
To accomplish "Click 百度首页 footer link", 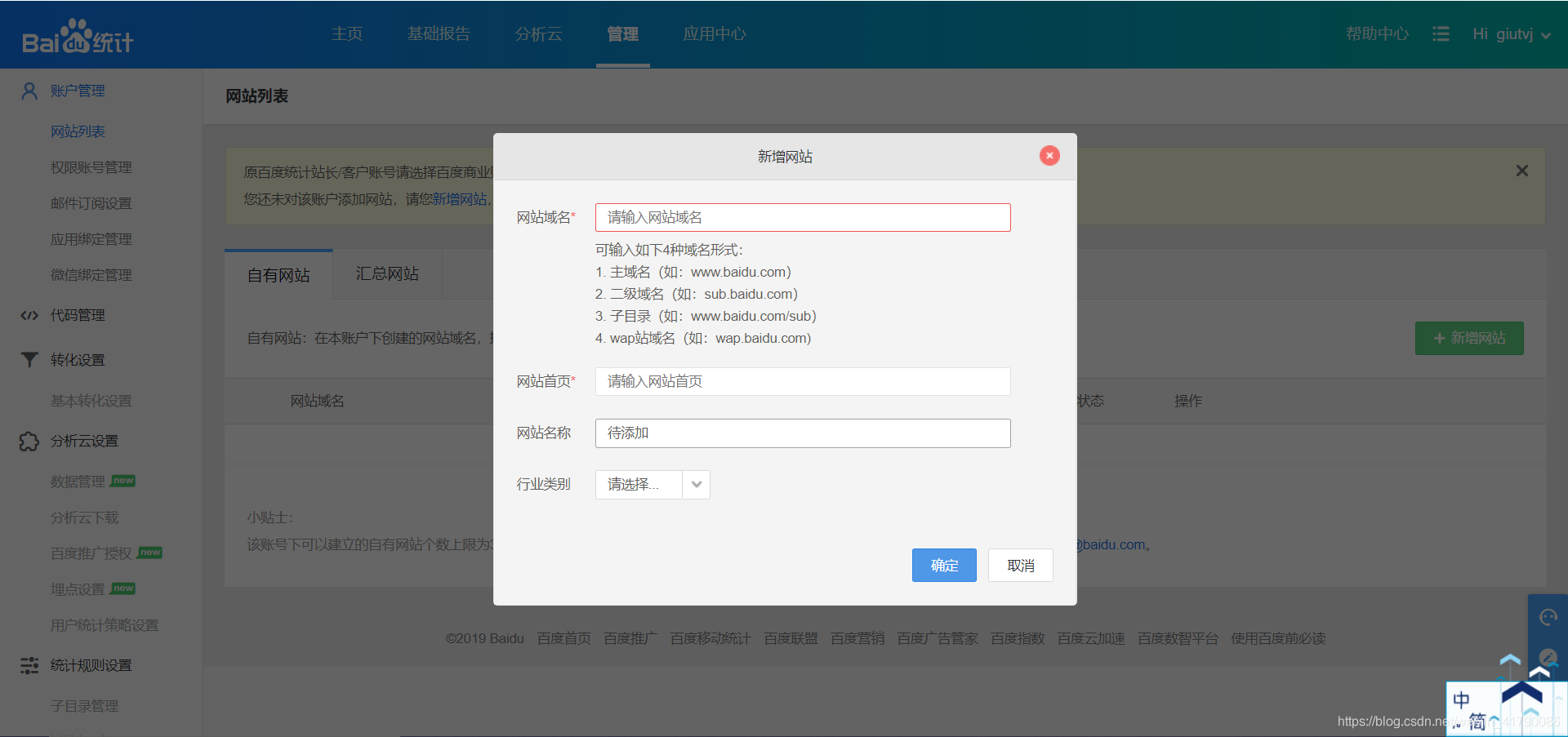I will click(x=563, y=638).
